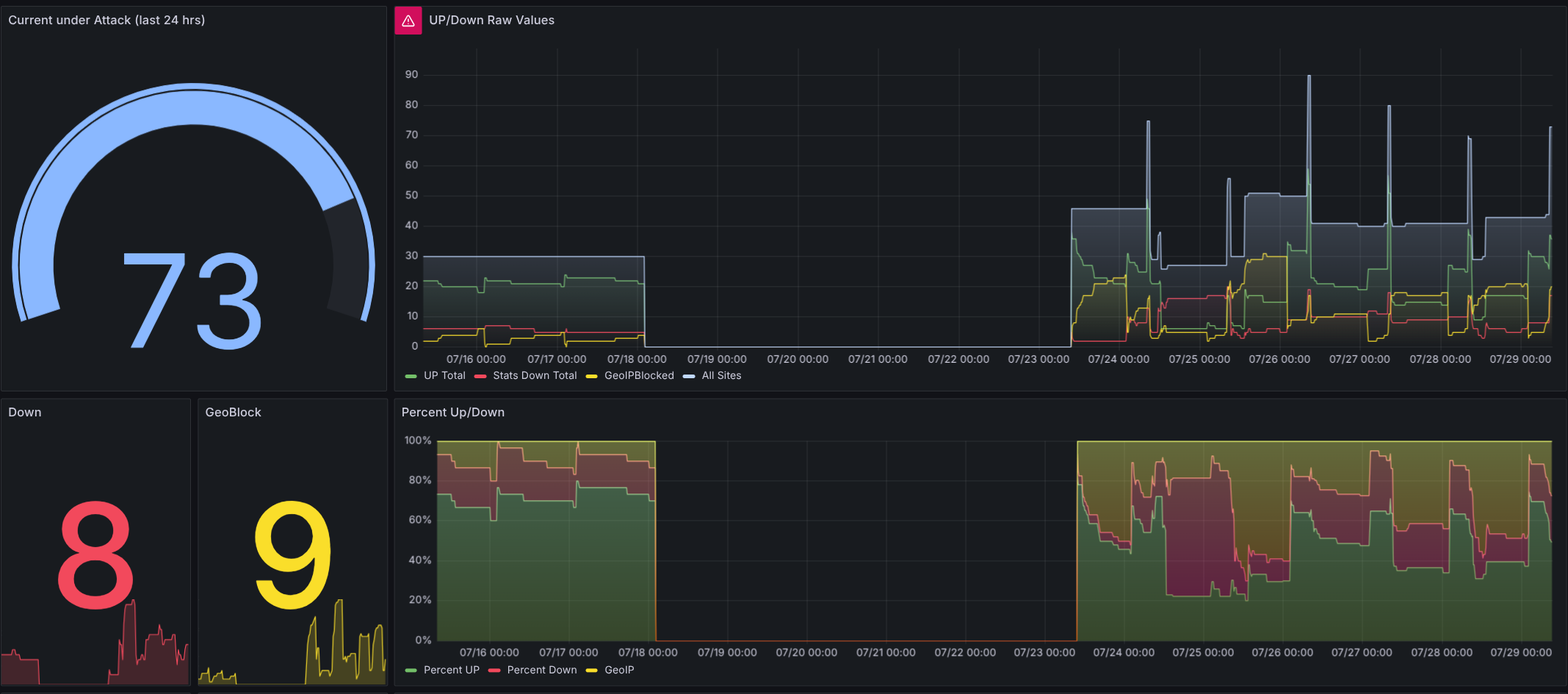Toggle GeoIP series in Percent legend
1568x694 pixels.
click(619, 670)
